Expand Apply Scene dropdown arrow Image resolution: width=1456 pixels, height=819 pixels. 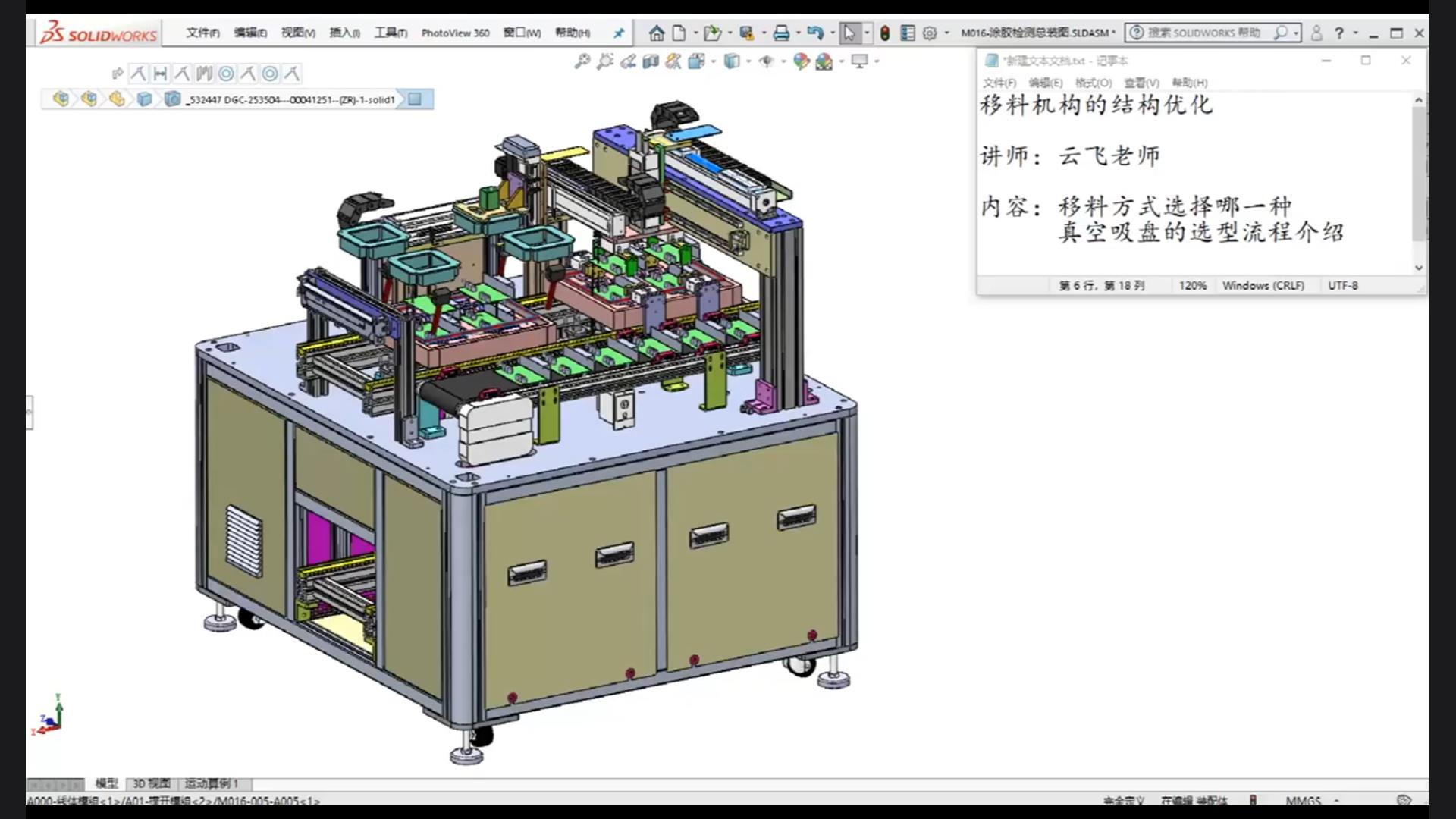841,61
